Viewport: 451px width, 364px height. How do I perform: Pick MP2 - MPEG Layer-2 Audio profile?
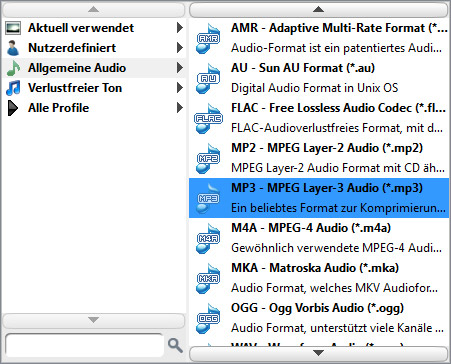coord(319,158)
